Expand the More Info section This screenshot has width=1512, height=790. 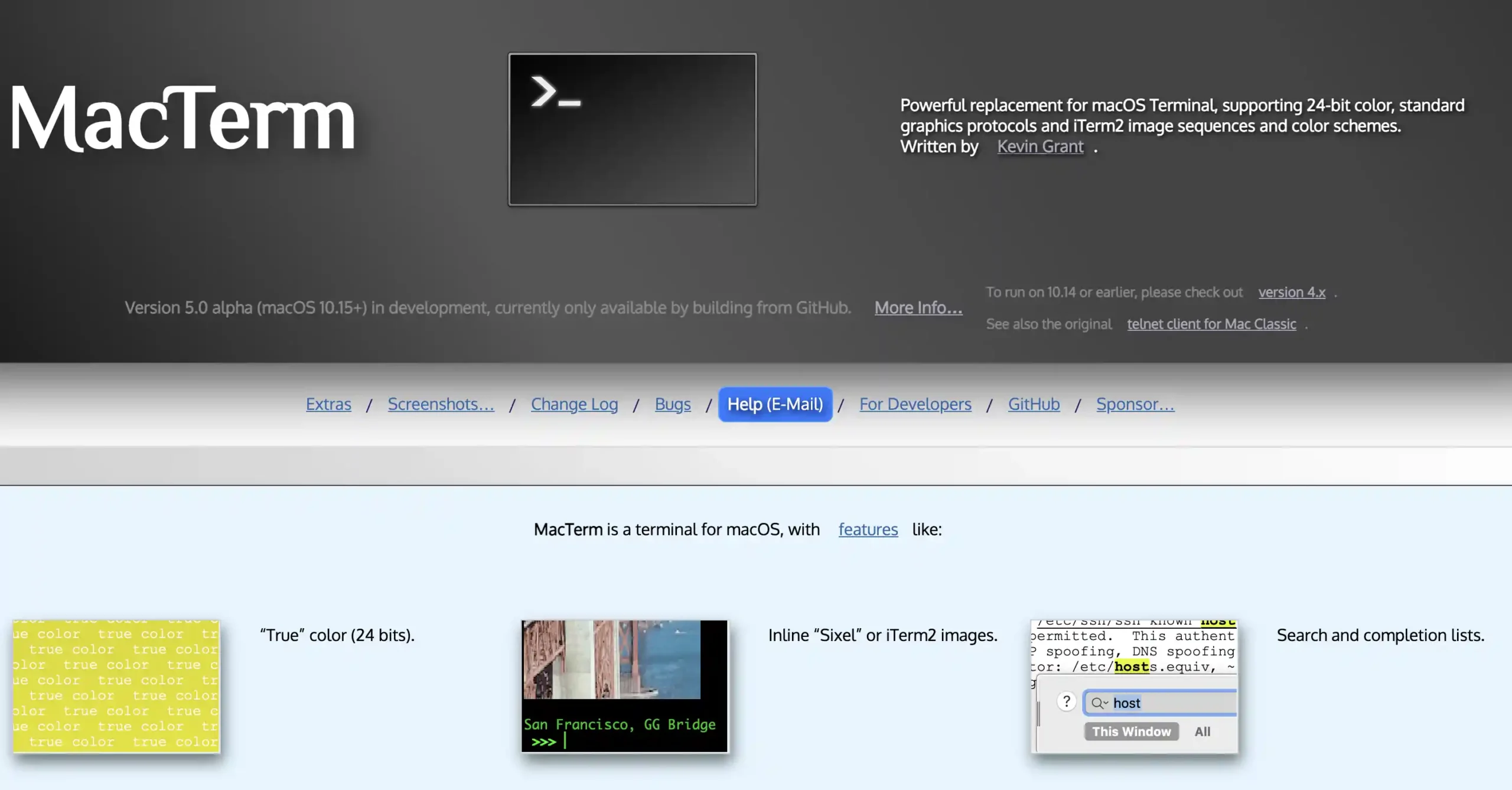coord(916,307)
